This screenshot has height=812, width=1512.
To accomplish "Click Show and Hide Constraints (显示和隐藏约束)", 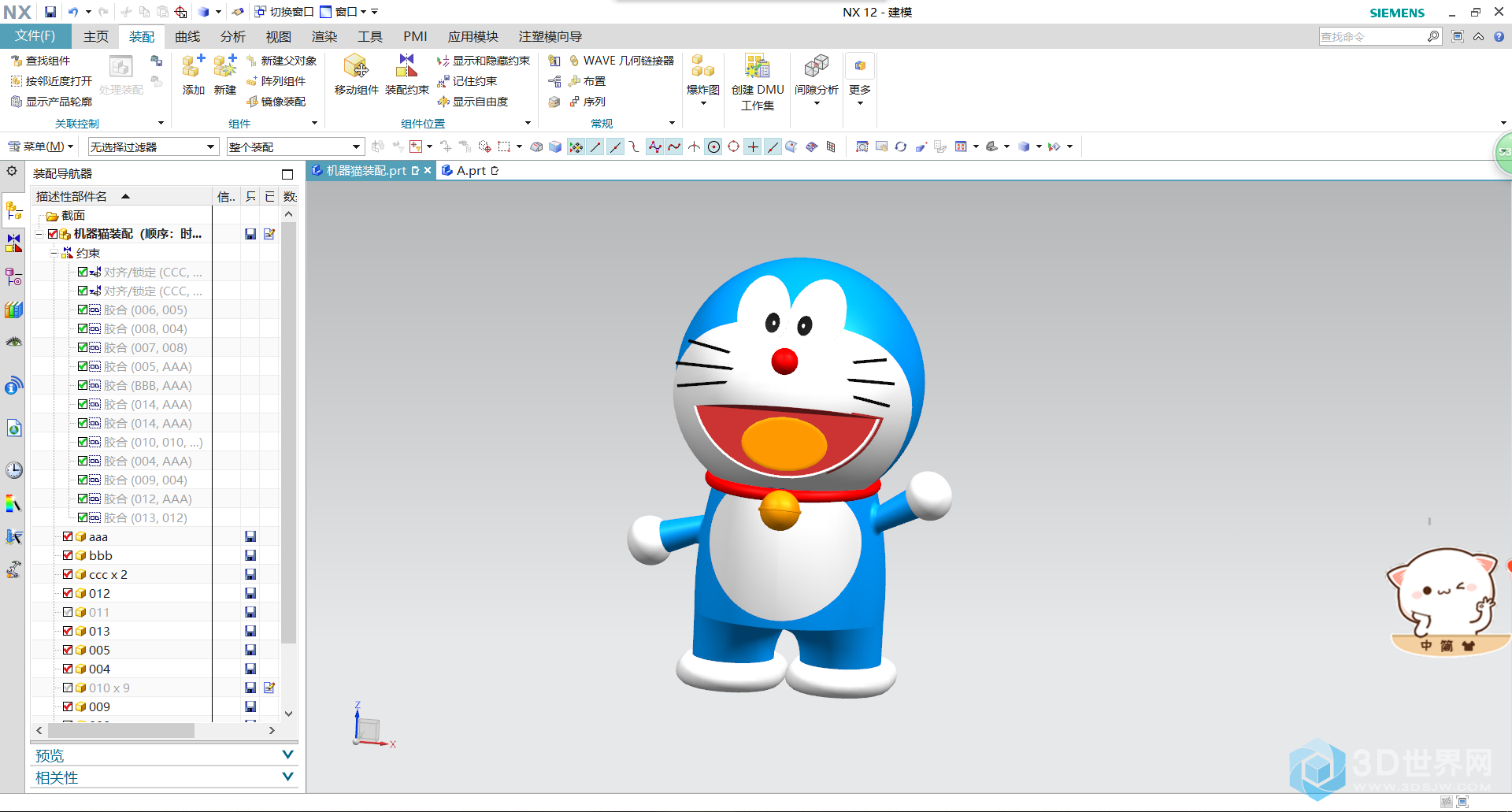I will [484, 61].
